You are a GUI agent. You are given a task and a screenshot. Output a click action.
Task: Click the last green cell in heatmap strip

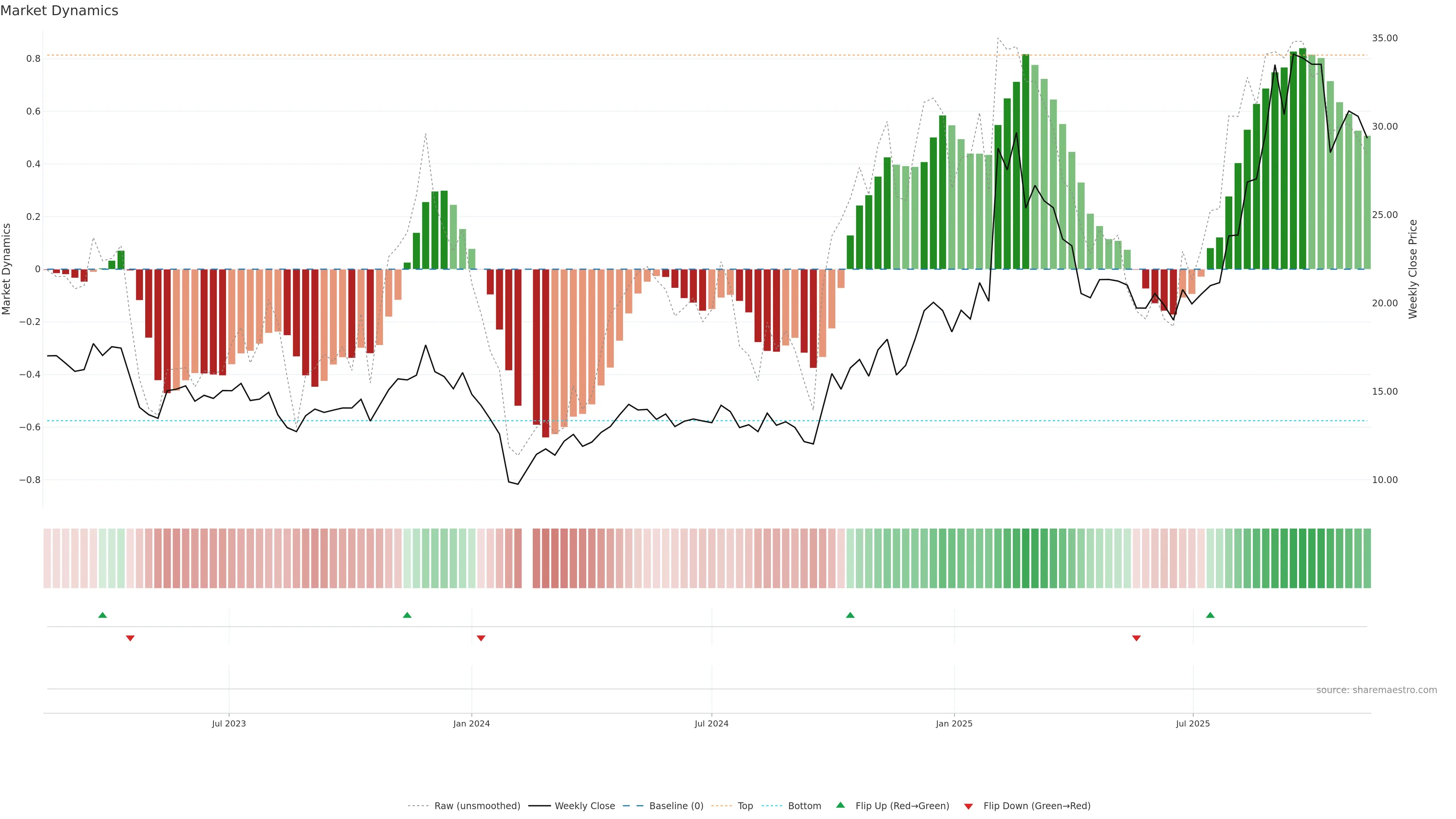coord(1367,559)
